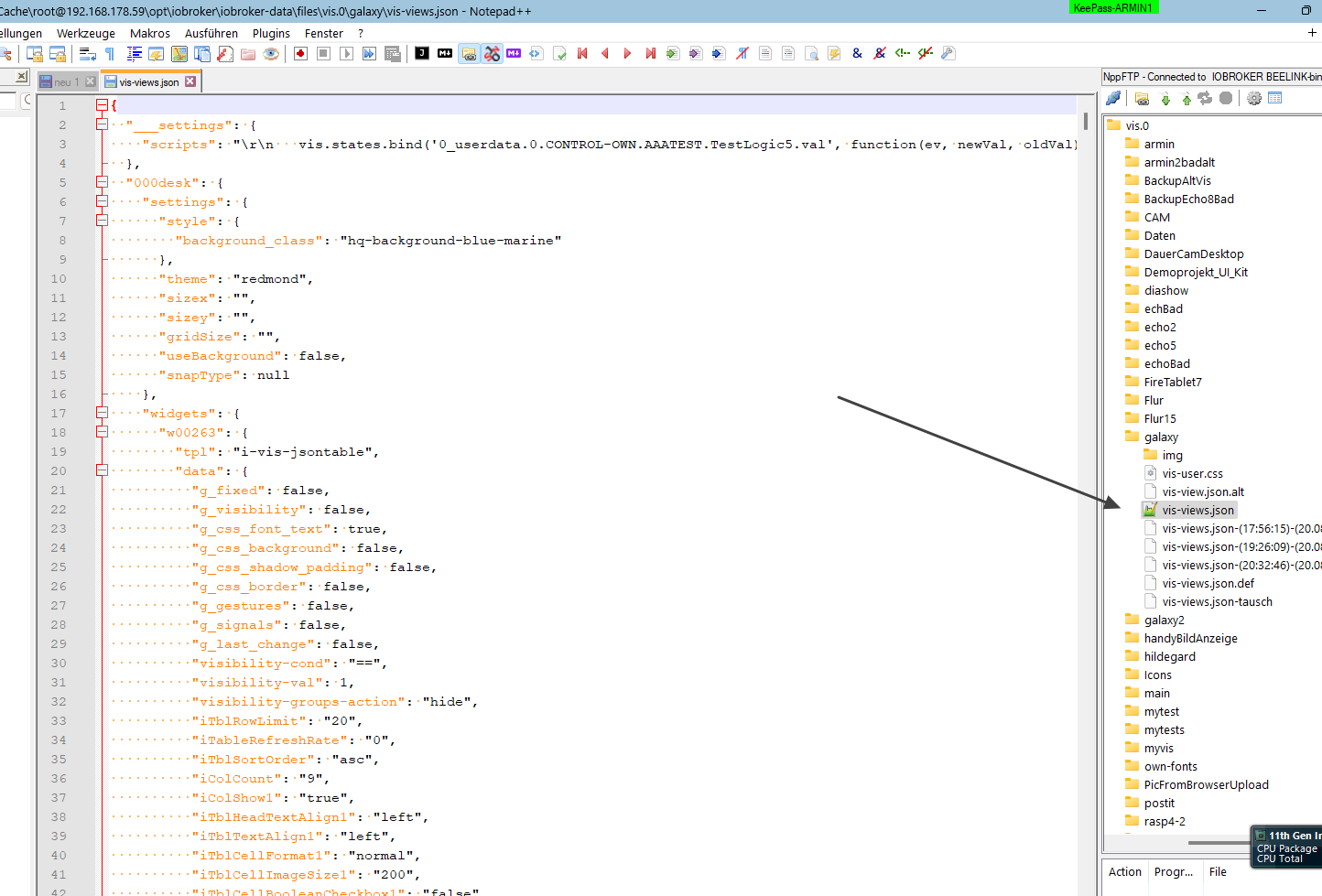Viewport: 1322px width, 896px height.
Task: Toggle the NppFTP window toolbar icon
Action: pos(469,54)
